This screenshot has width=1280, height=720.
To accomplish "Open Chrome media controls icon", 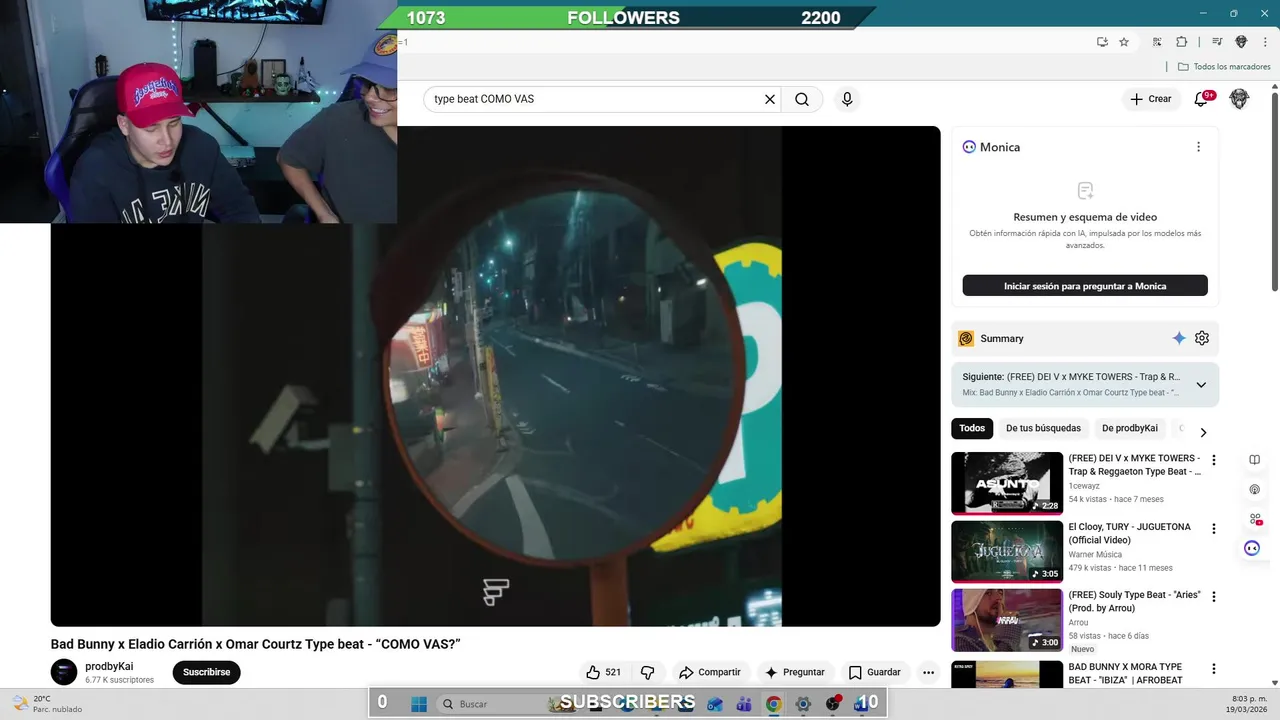I will click(1217, 42).
